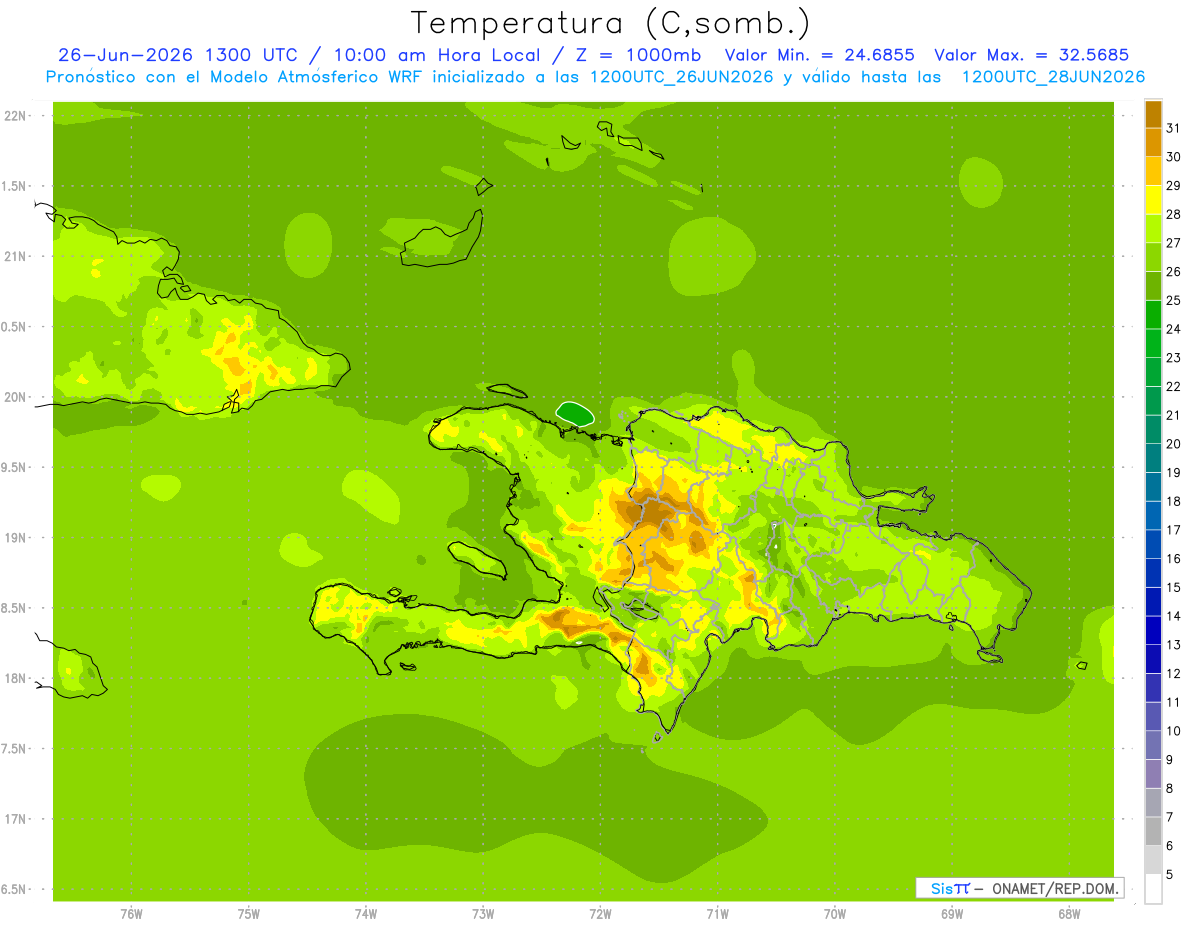The height and width of the screenshot is (927, 1200).
Task: Click the '21N' latitude axis label
Action: pyautogui.click(x=17, y=256)
